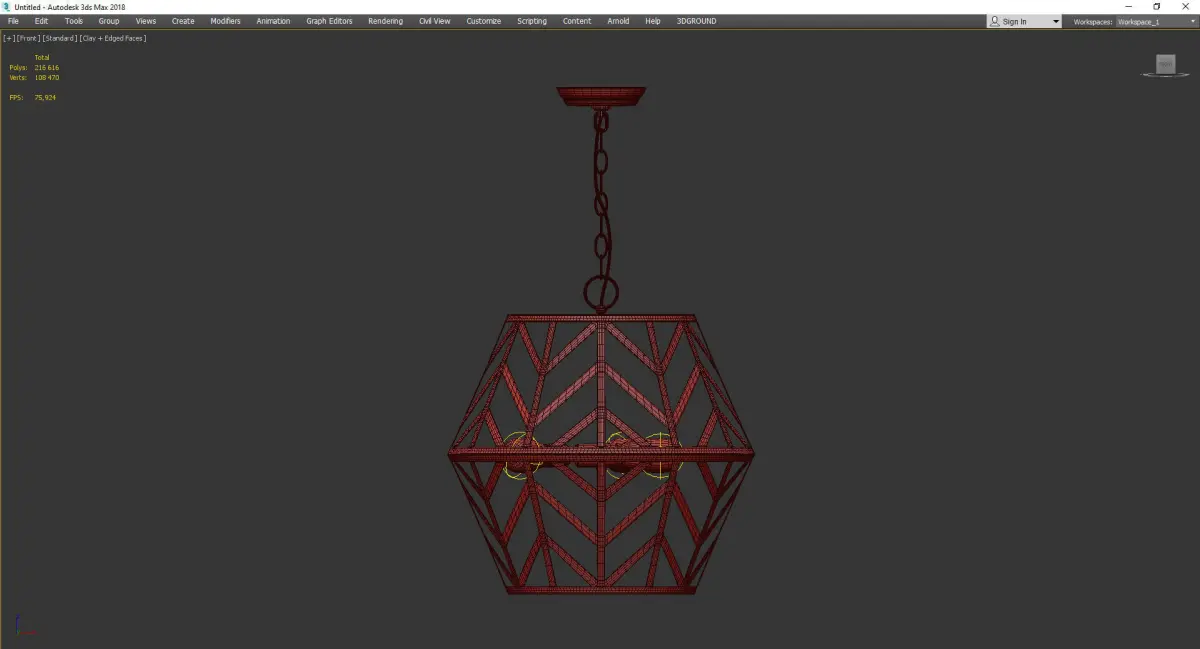Open the Help menu
Viewport: 1200px width, 649px height.
coord(653,21)
